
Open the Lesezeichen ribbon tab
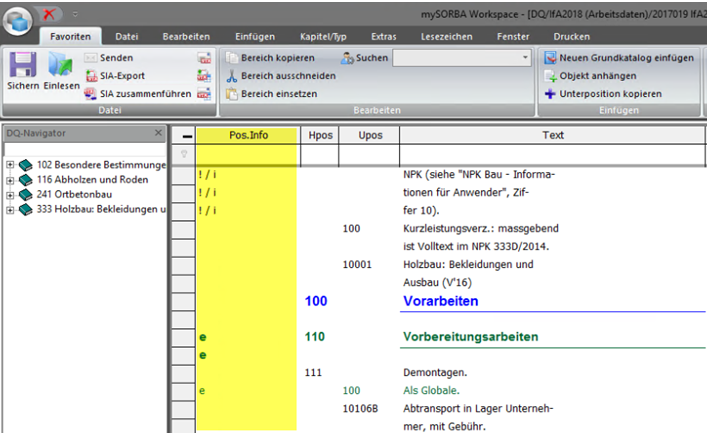pyautogui.click(x=446, y=37)
